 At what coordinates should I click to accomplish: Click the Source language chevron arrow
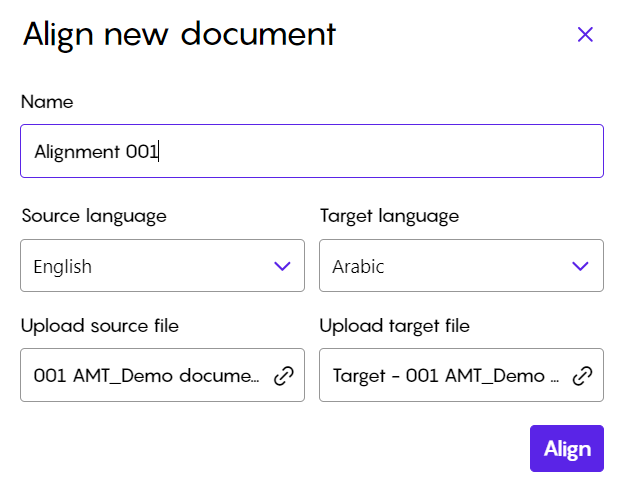point(282,266)
